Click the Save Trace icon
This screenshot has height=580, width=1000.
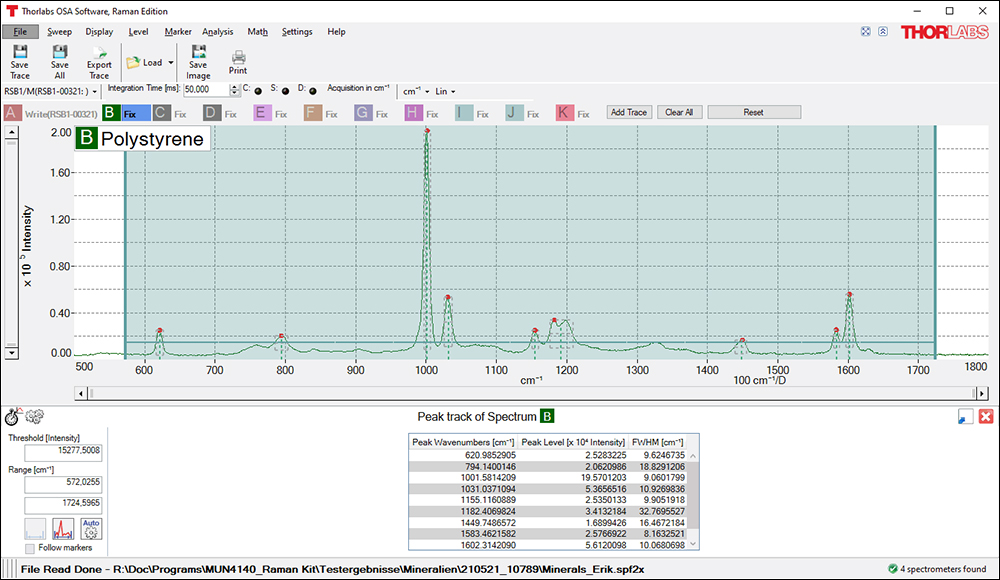(19, 62)
